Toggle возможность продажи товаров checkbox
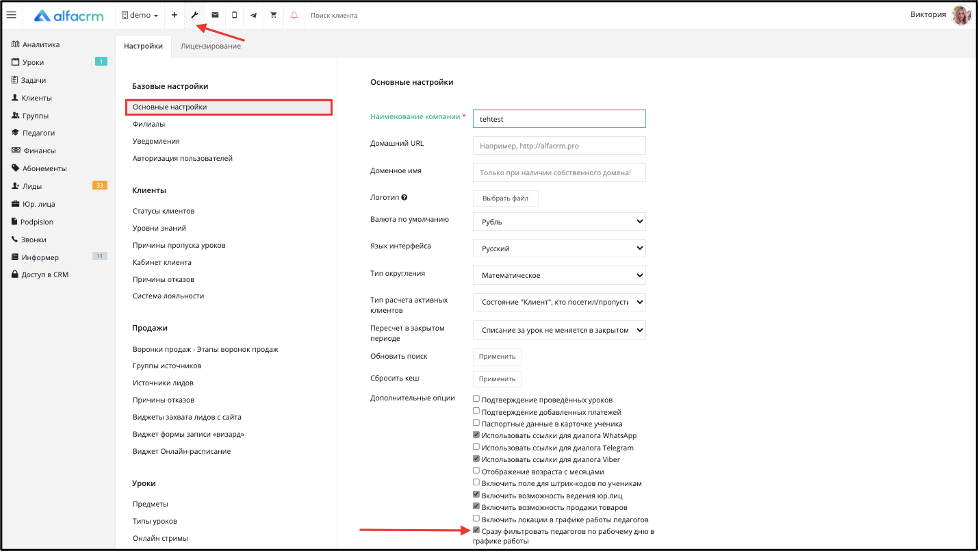 [x=476, y=506]
